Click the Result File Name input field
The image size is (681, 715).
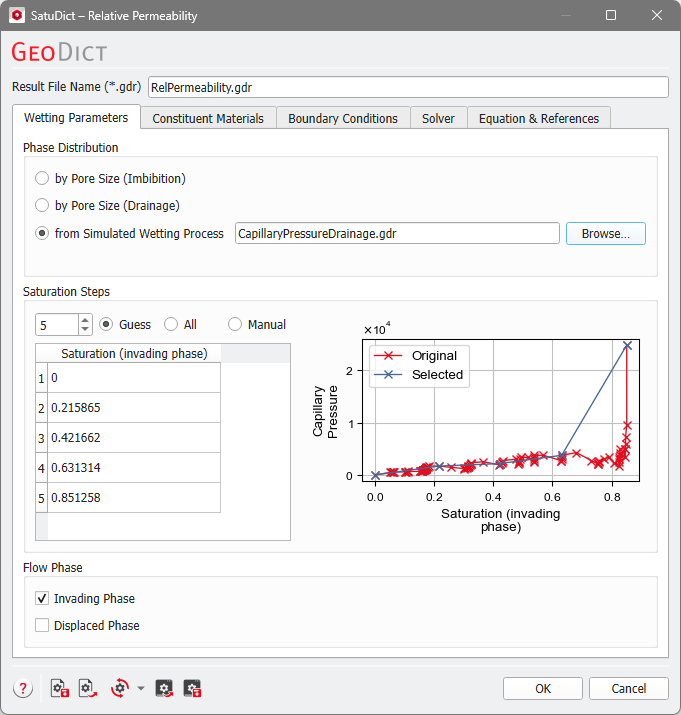click(x=408, y=87)
